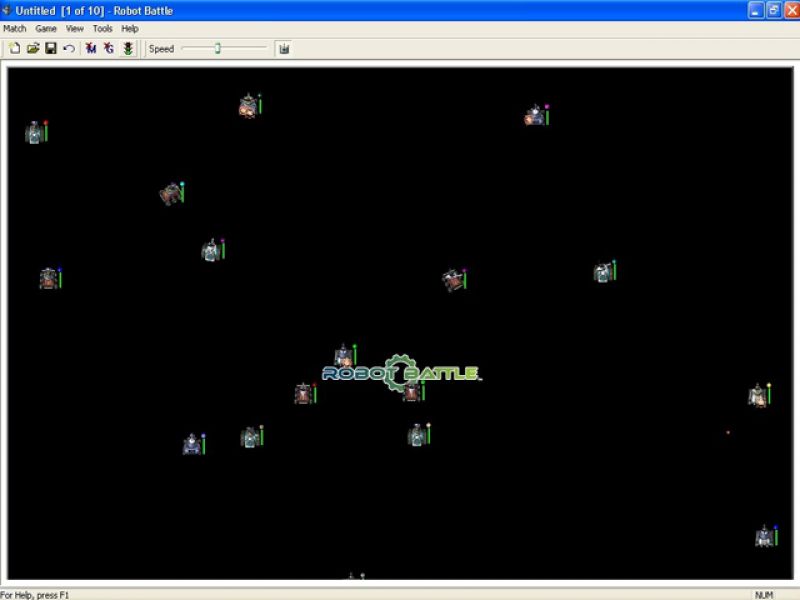
Task: Adjust the Speed slider handle
Action: [x=218, y=48]
